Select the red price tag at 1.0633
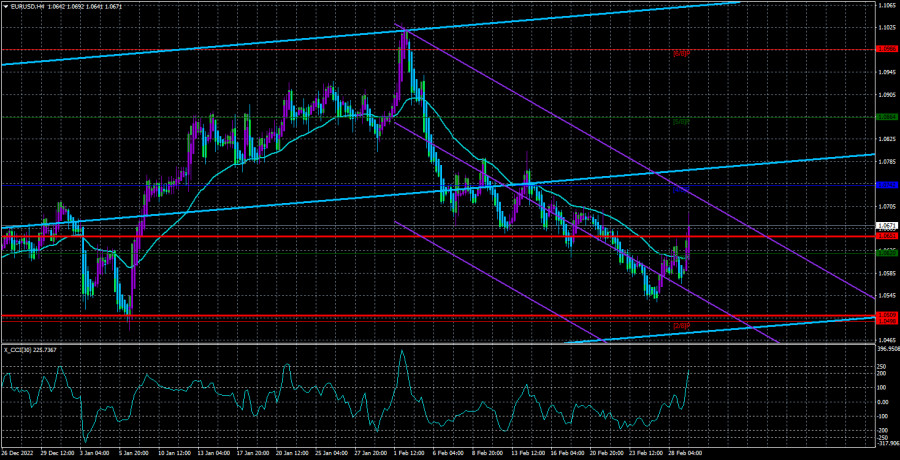900x460 pixels. 885,237
